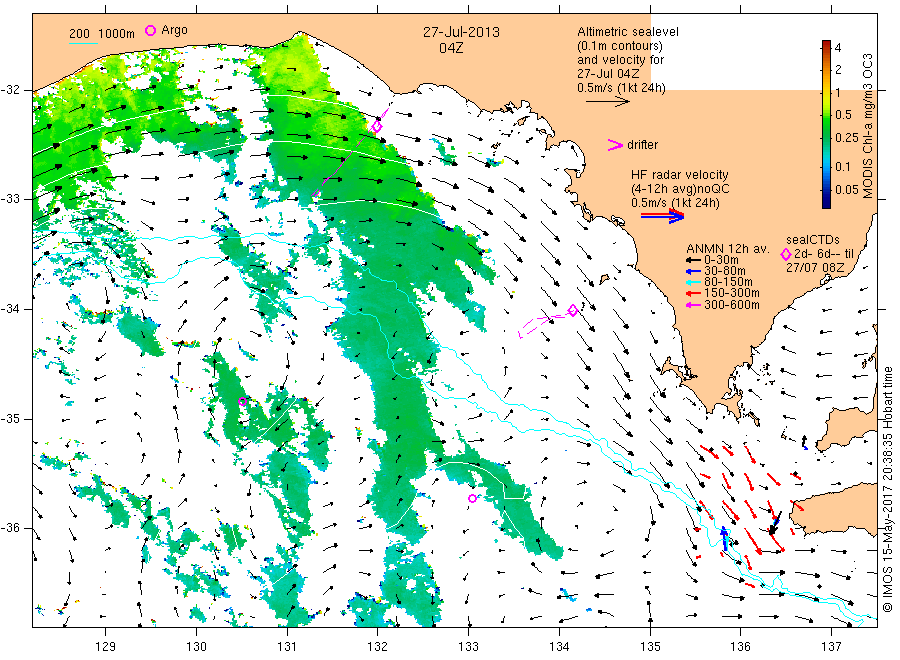The image size is (900, 660).
Task: Click the 'Altimetric sealevel' legend heading
Action: (x=628, y=32)
